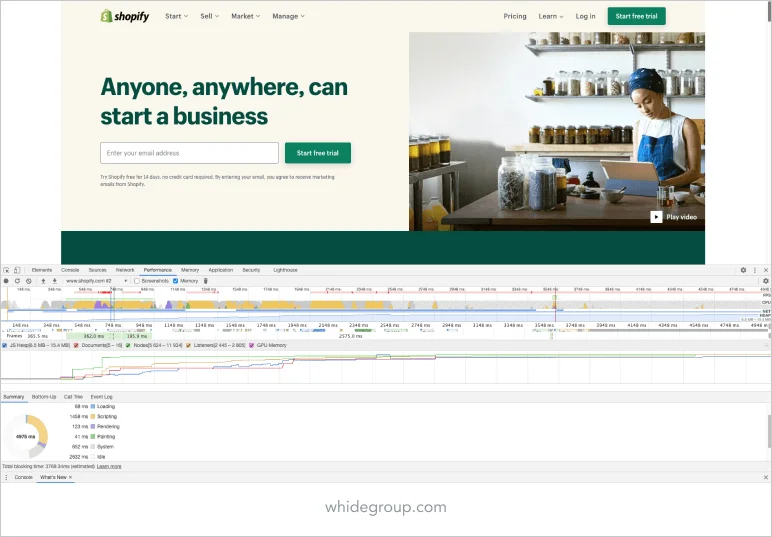
Task: Enable the Screenshots checkbox
Action: pyautogui.click(x=137, y=281)
